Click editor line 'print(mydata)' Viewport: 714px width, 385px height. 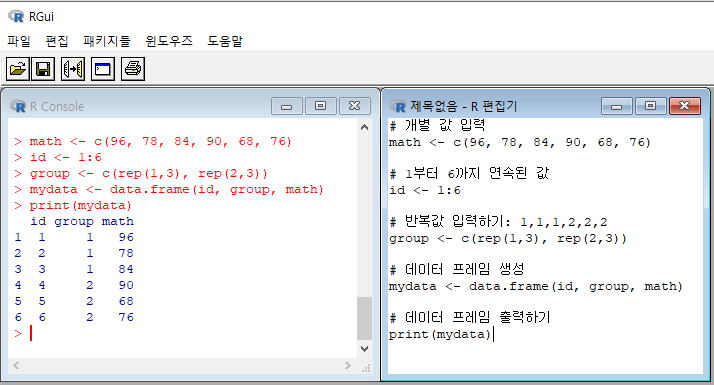tap(440, 334)
